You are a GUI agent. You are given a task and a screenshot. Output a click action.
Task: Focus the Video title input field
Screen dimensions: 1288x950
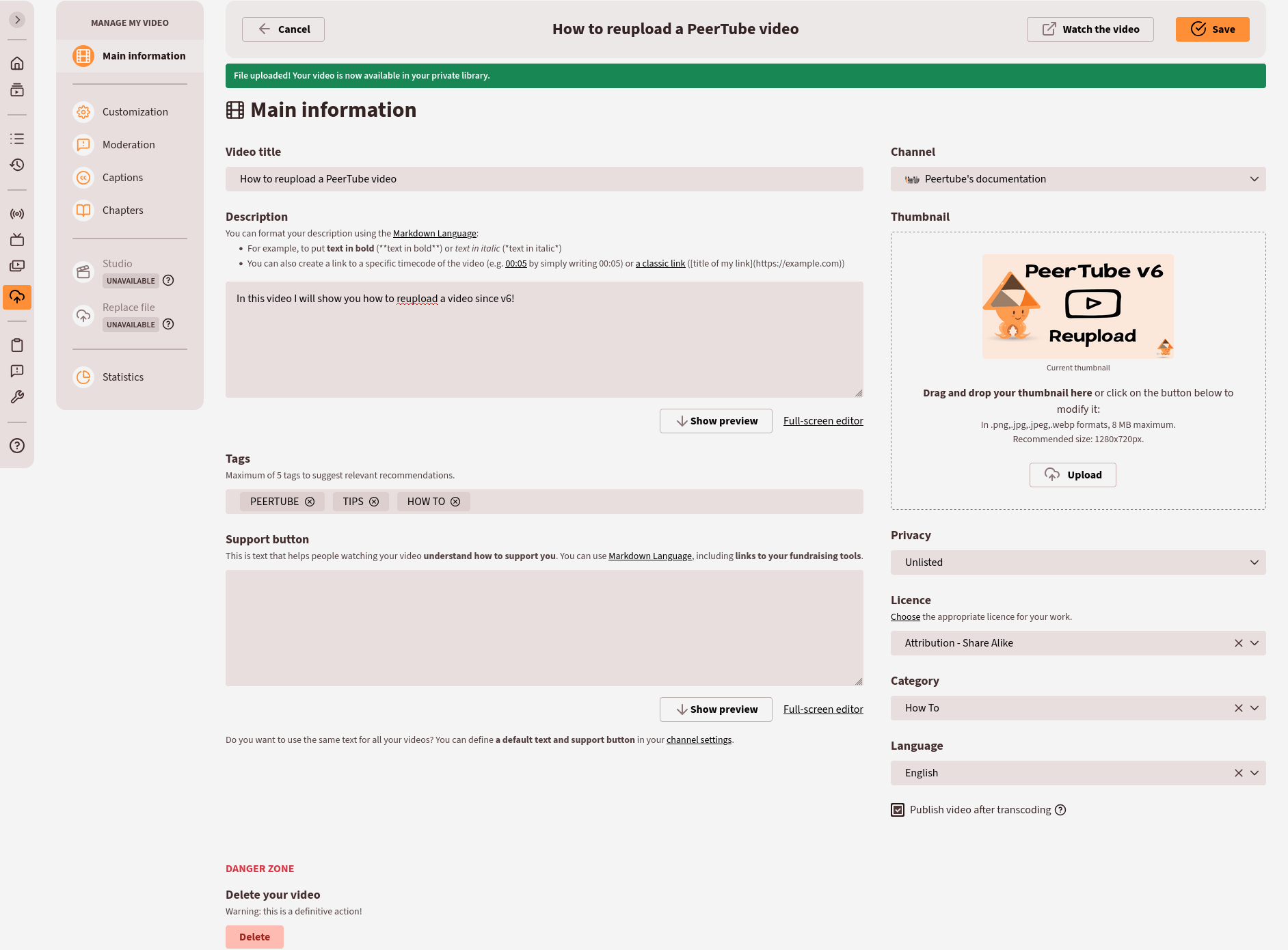click(x=544, y=179)
